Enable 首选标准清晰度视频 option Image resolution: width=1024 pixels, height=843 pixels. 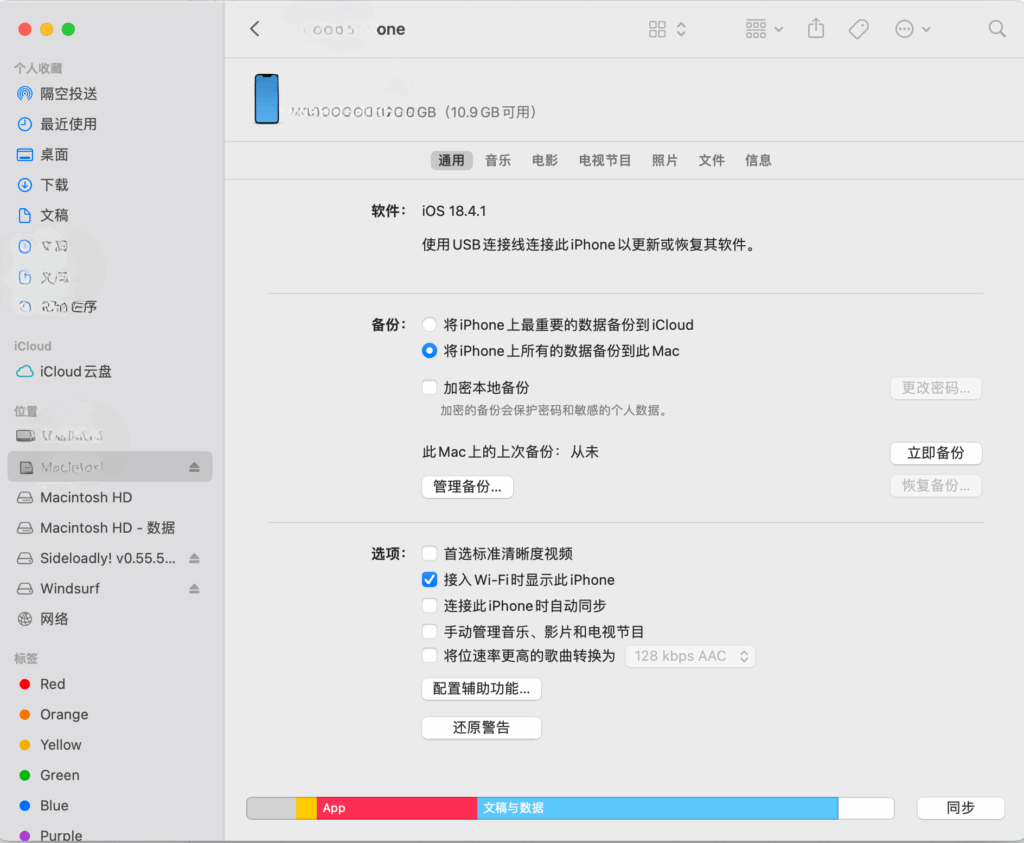coord(429,554)
